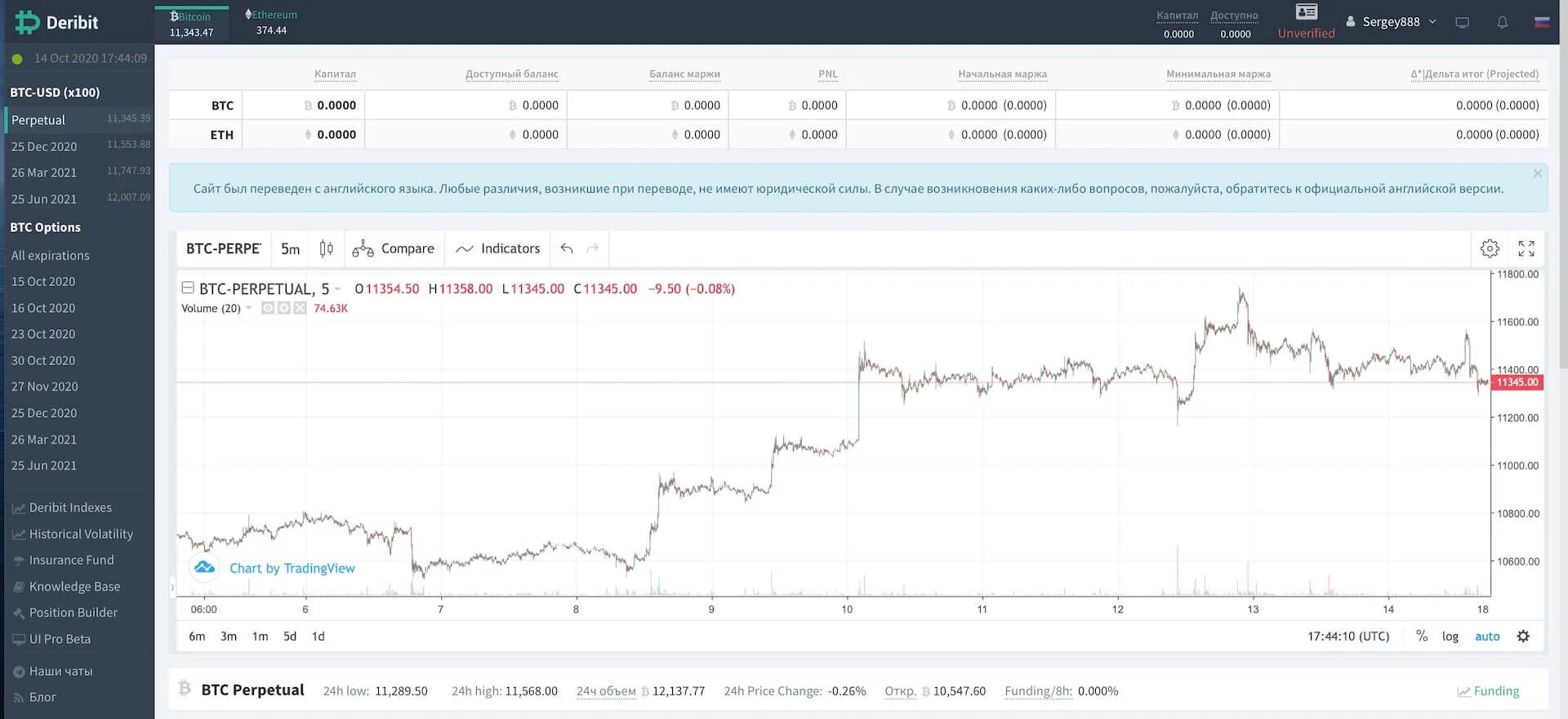Open Volume (20) legend dropdown arrow
The image size is (1568, 719).
249,308
